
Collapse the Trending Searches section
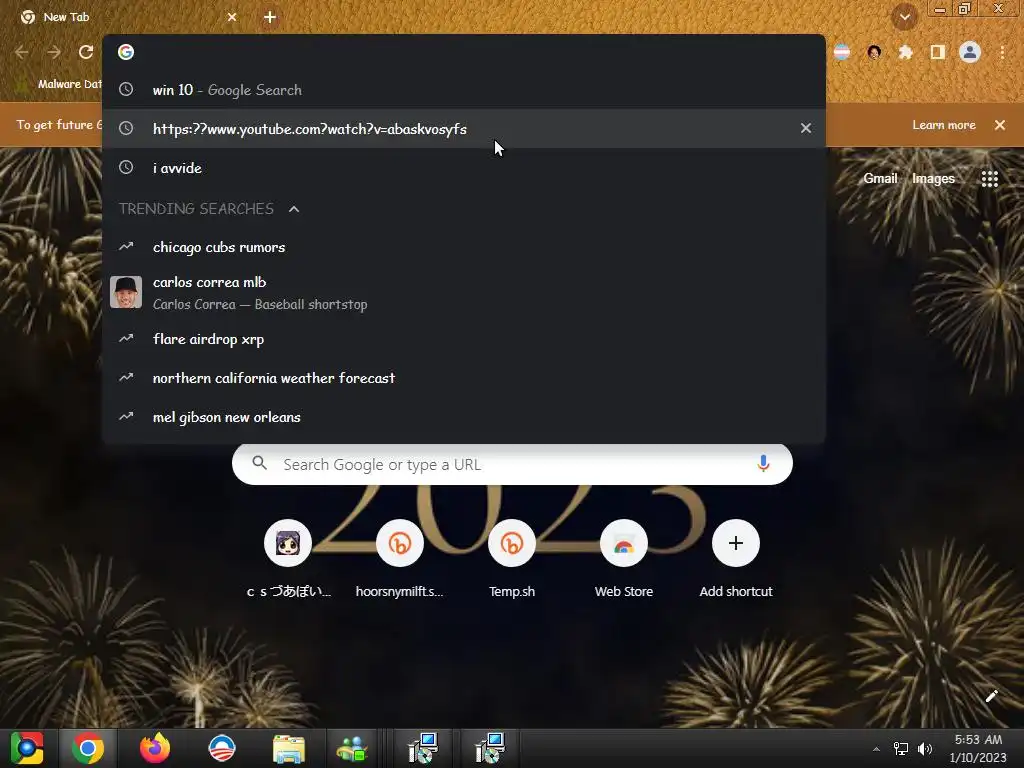(294, 209)
